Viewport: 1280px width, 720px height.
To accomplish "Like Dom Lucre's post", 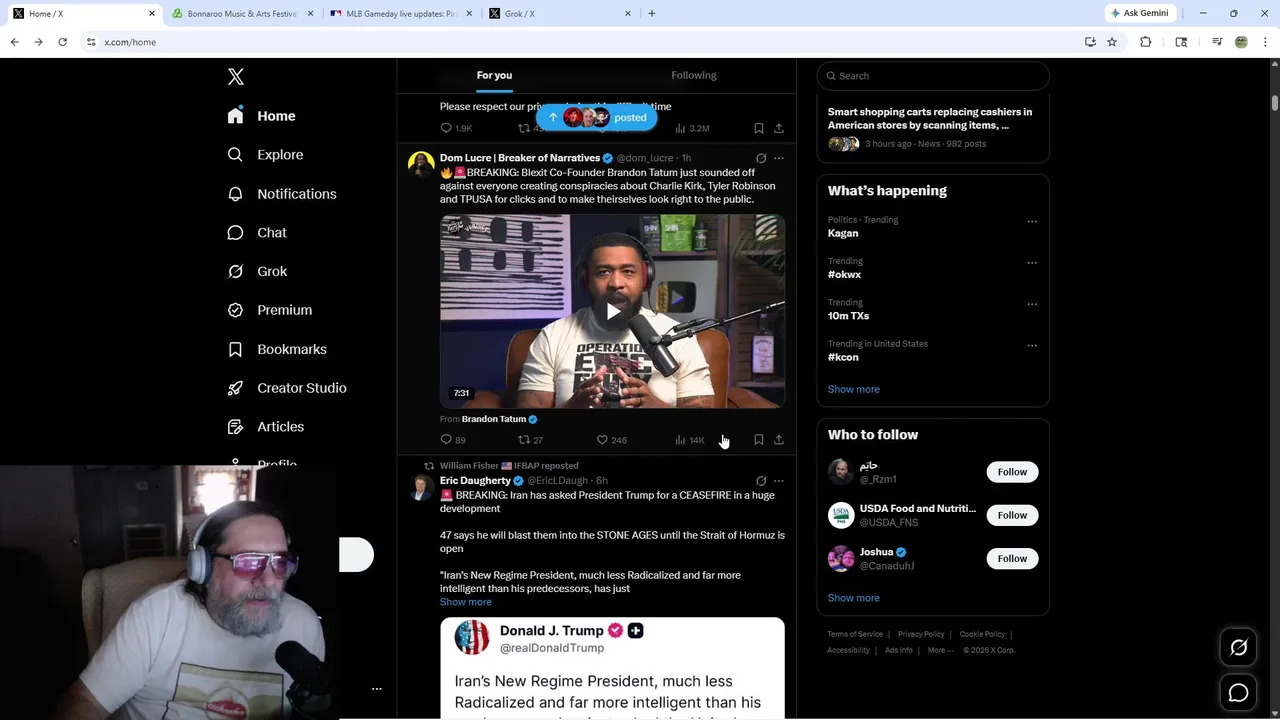I will [611, 440].
